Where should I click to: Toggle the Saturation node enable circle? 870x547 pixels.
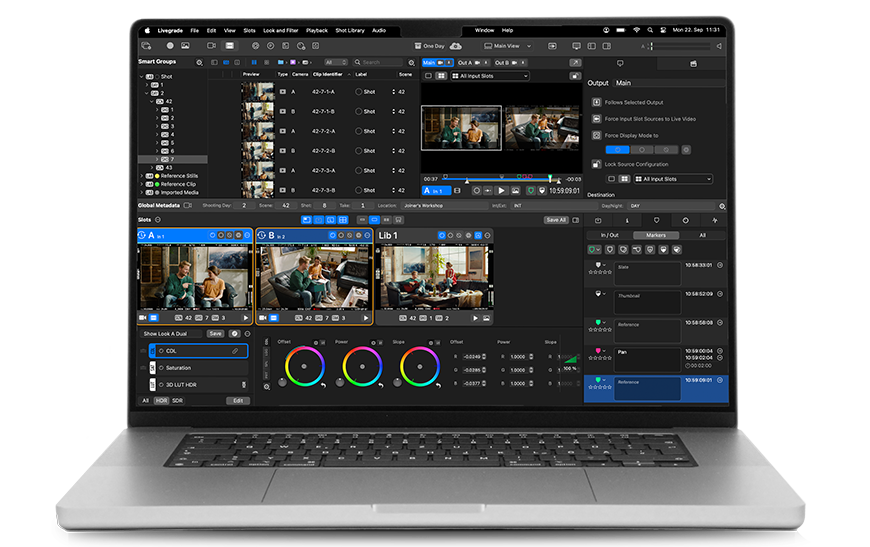coord(161,368)
